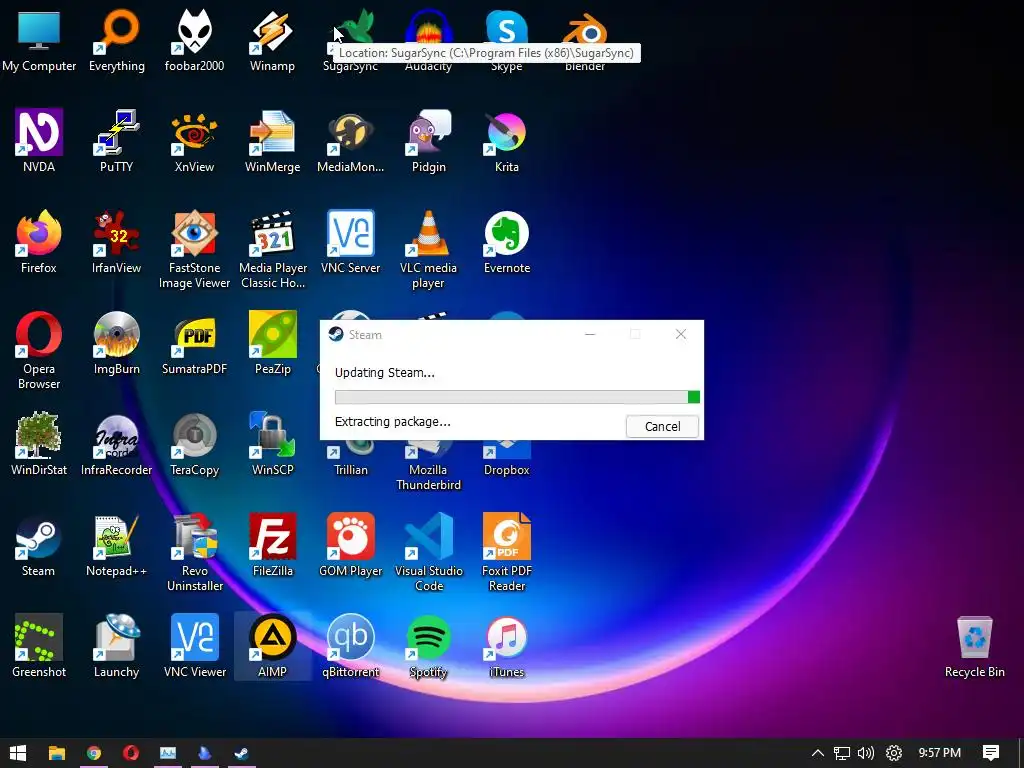Image resolution: width=1024 pixels, height=768 pixels.
Task: Open File Explorer from the taskbar
Action: click(57, 753)
